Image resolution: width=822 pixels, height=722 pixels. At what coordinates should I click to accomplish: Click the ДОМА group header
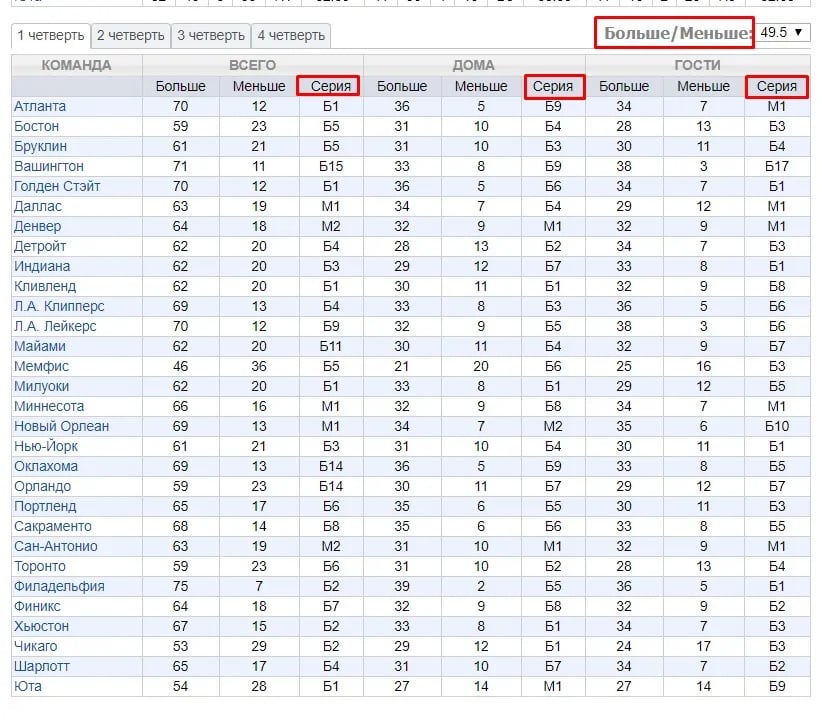click(x=473, y=66)
